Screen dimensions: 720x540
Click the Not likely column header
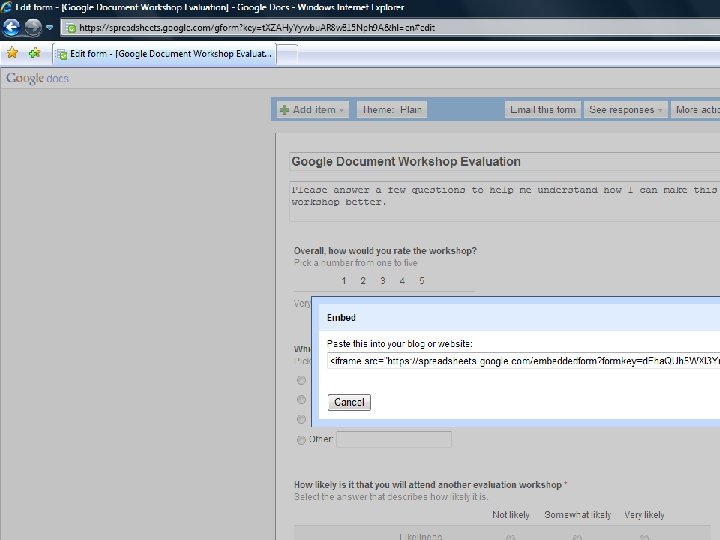pos(511,515)
